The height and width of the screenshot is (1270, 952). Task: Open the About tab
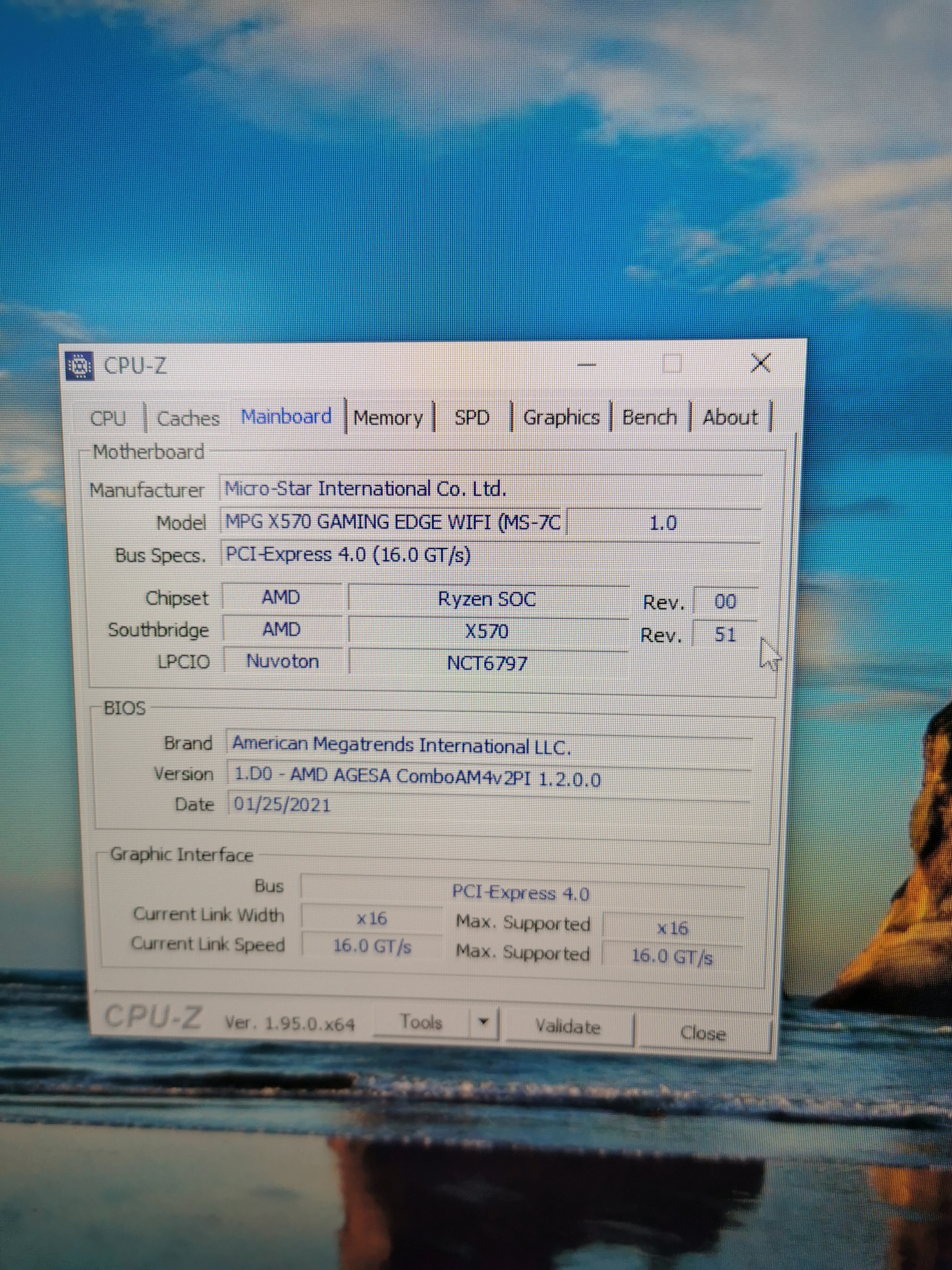click(730, 417)
